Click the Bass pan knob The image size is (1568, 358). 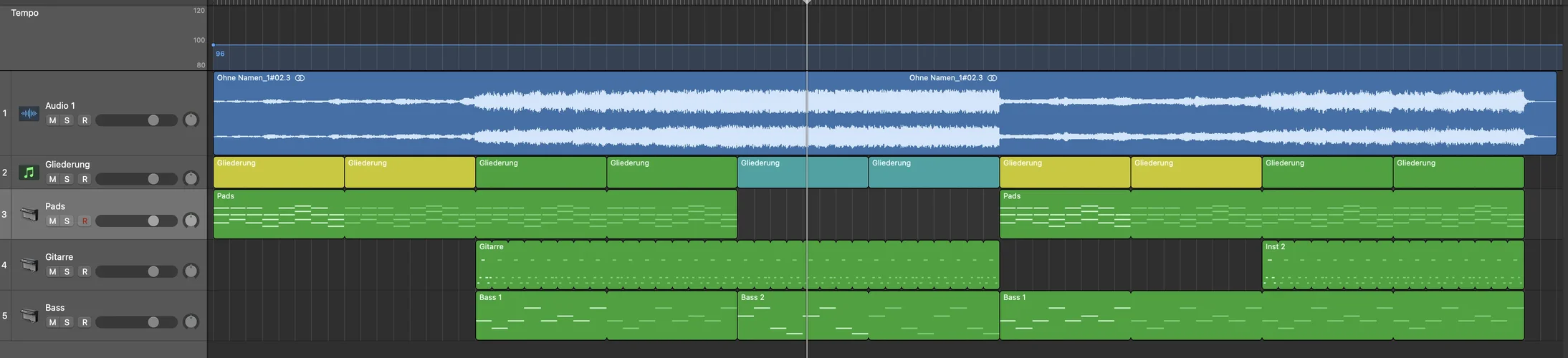tap(191, 322)
